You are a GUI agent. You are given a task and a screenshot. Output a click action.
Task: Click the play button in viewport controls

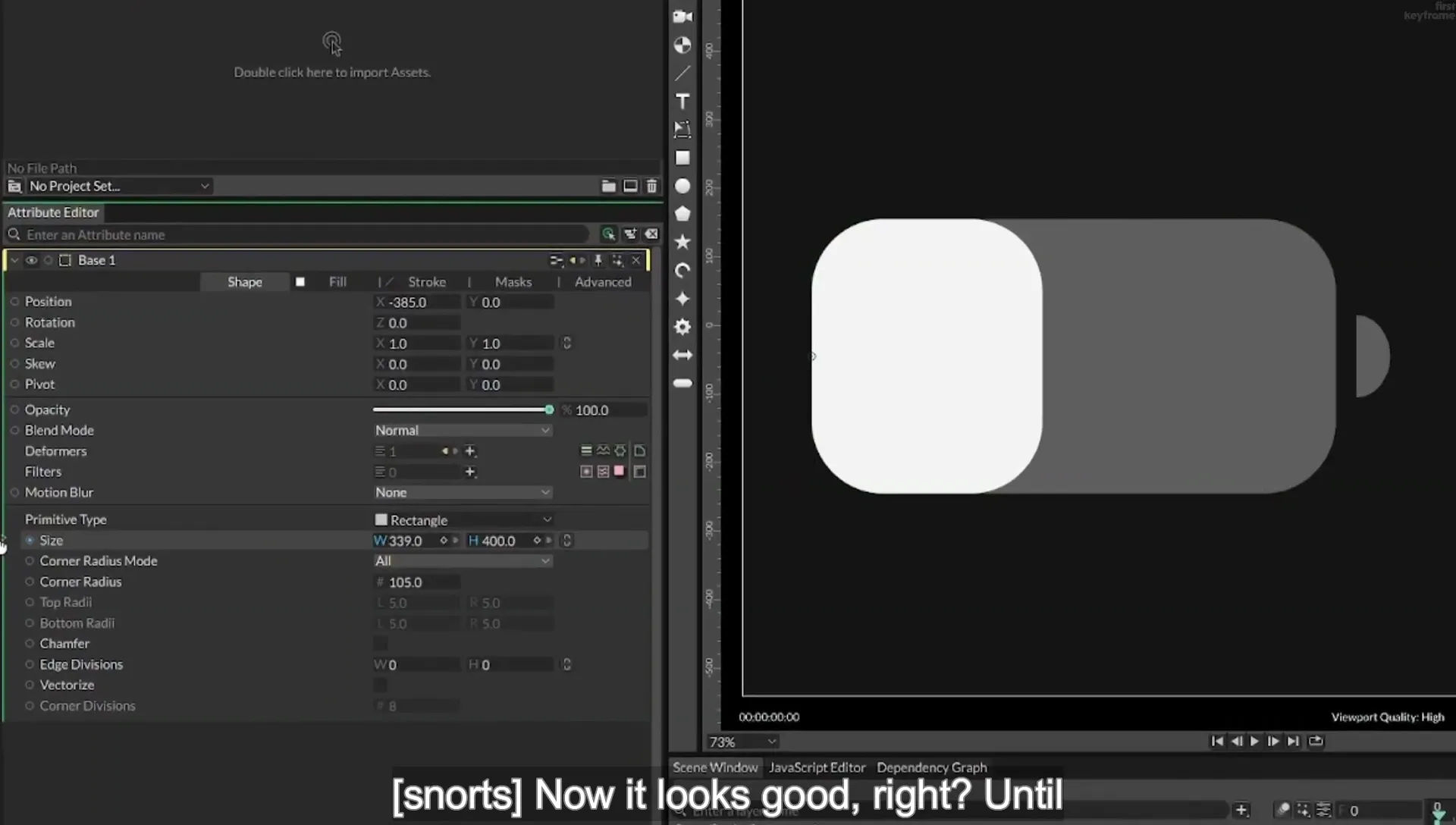[x=1254, y=741]
